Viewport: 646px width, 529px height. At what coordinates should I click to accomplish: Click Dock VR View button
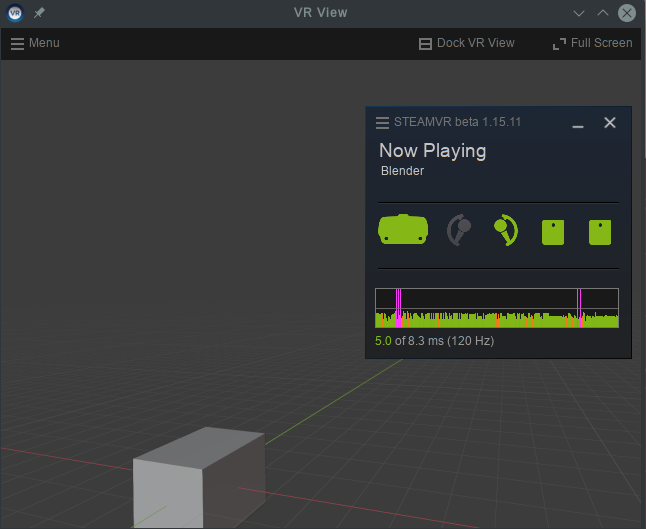(466, 43)
